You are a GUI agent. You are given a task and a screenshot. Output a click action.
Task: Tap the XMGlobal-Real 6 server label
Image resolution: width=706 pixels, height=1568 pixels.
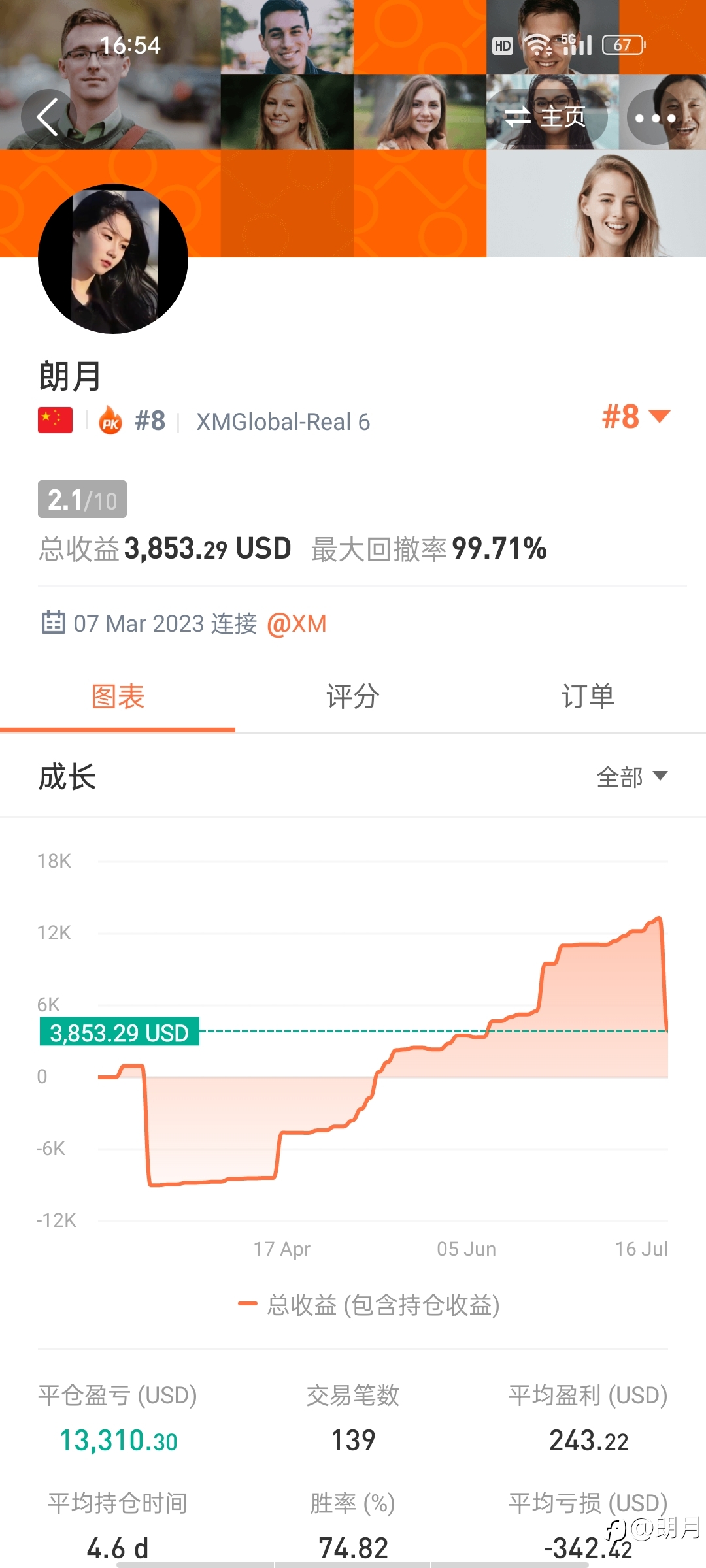283,421
